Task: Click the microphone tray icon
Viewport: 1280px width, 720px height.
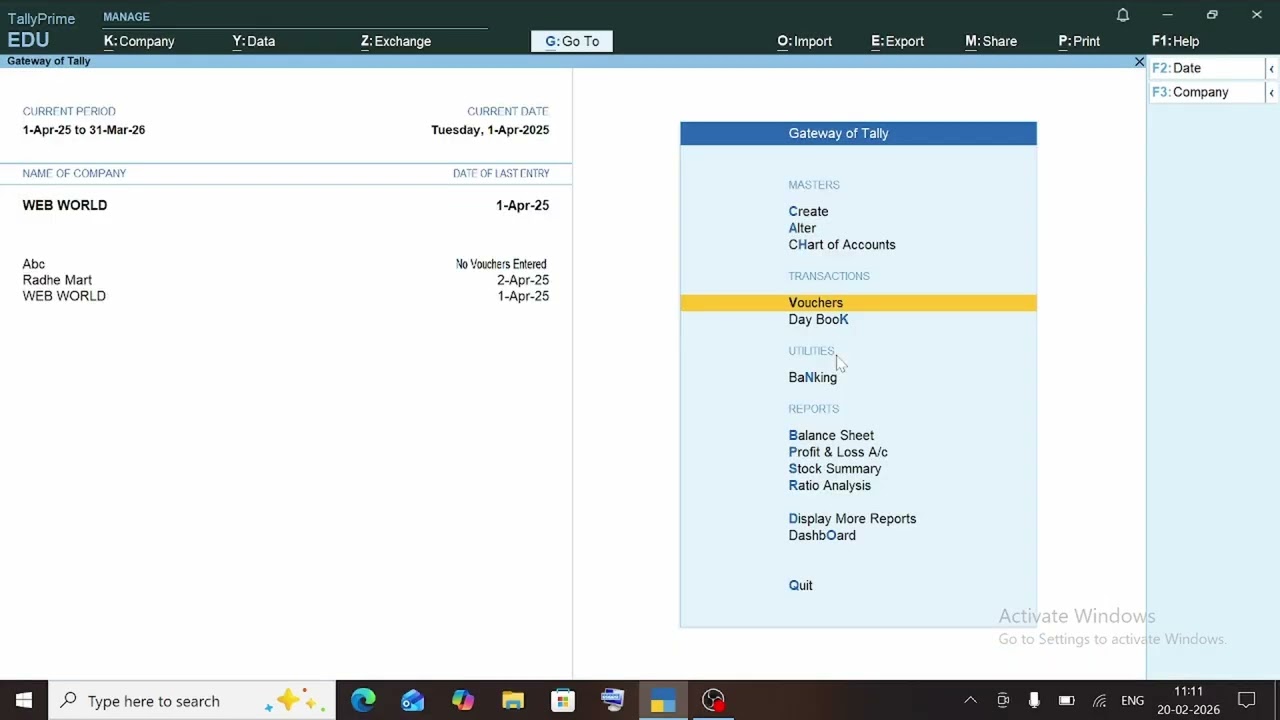Action: click(1034, 701)
